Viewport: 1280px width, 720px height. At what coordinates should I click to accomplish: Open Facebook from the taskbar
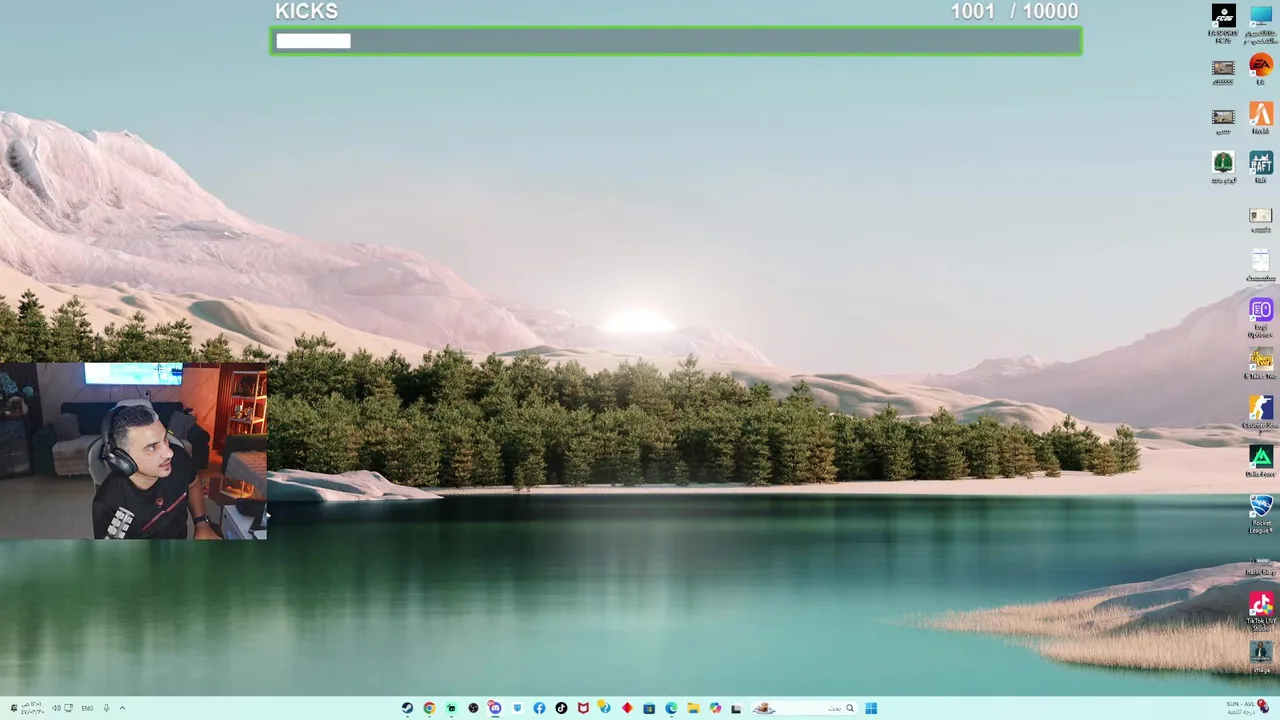click(x=539, y=708)
